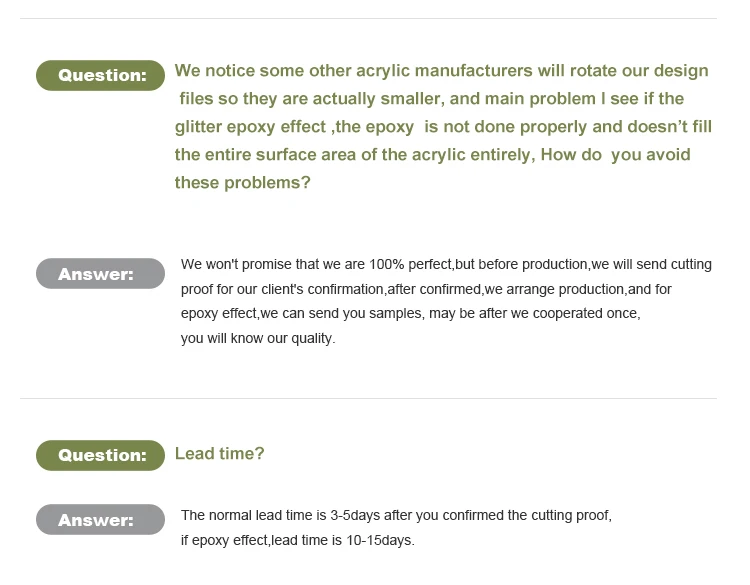This screenshot has width=750, height=585.
Task: Click the line starting 'files so they are actually smaller'
Action: click(431, 99)
